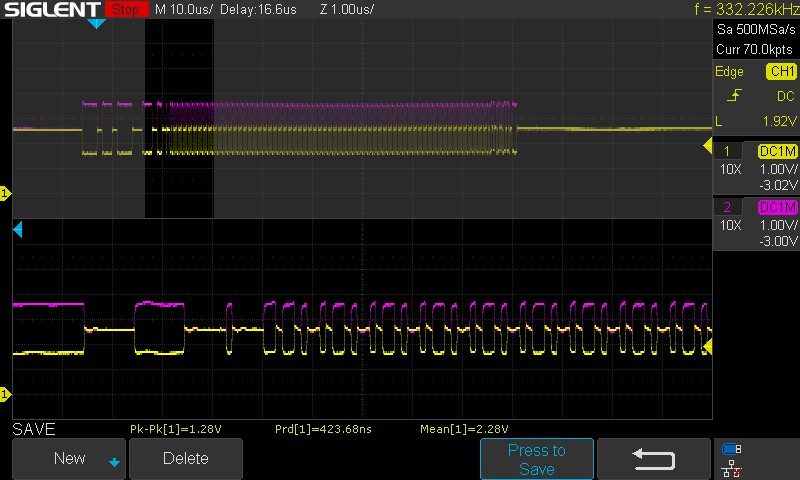The width and height of the screenshot is (800, 480).
Task: Select channel 2 number box
Action: 728,208
